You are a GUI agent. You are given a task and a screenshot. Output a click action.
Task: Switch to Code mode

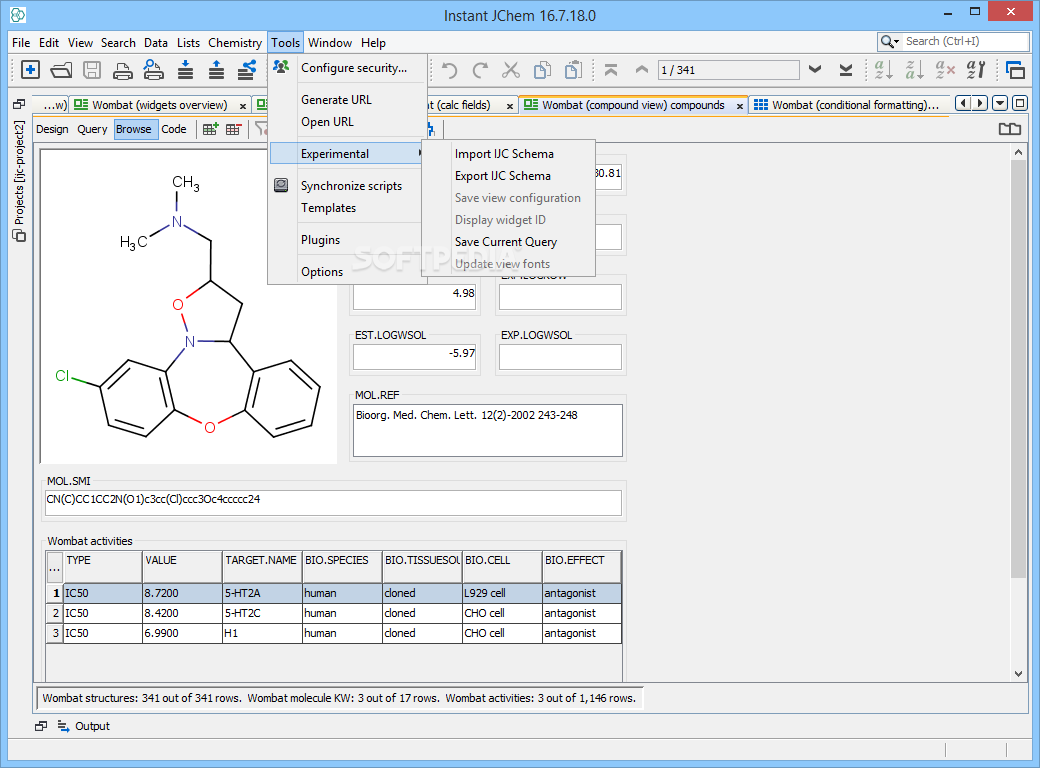pos(174,129)
